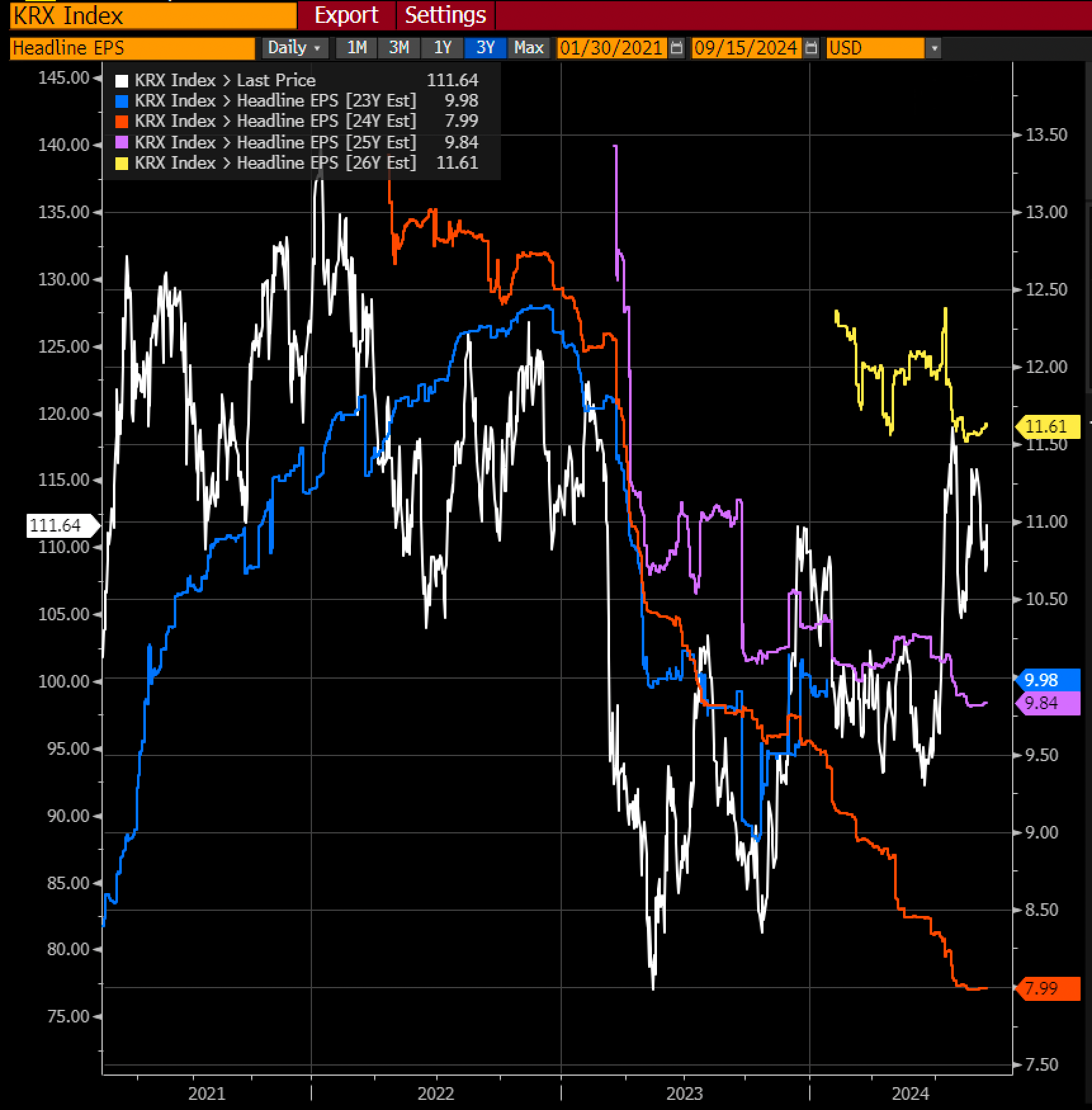
Task: Click the 100.00 left axis label
Action: (x=64, y=682)
